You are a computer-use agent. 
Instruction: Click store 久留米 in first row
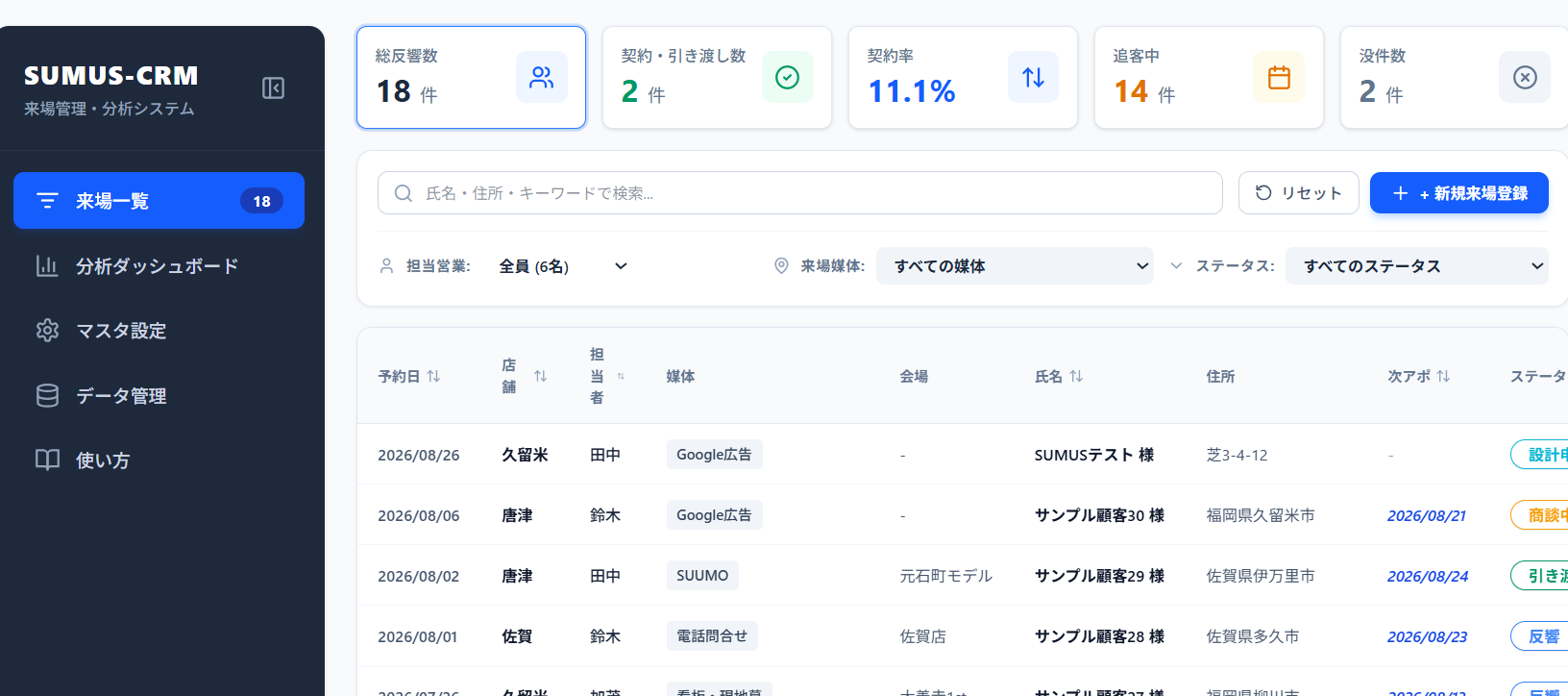tap(525, 455)
